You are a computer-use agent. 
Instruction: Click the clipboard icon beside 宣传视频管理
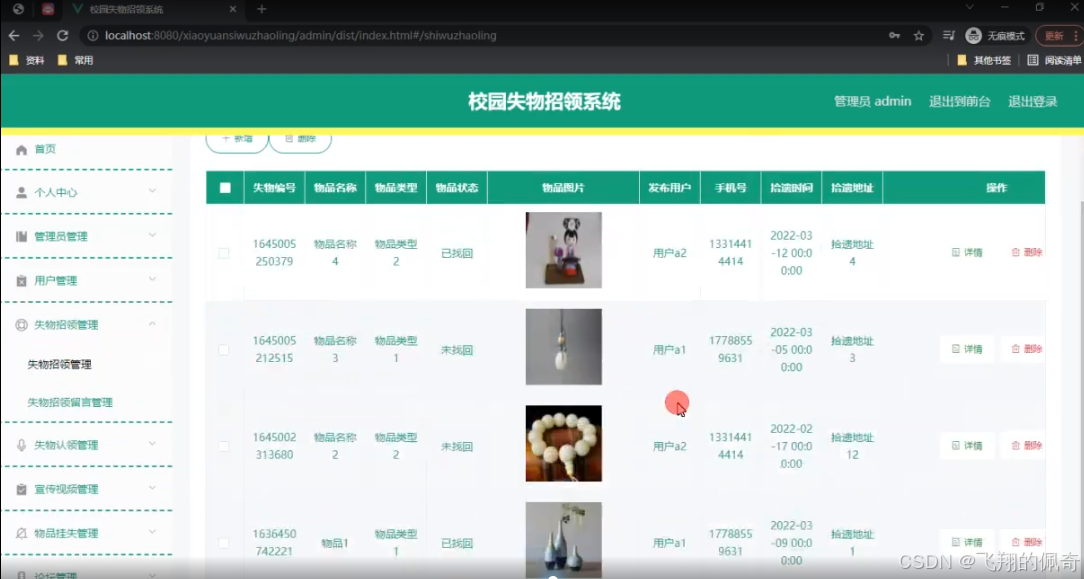21,489
